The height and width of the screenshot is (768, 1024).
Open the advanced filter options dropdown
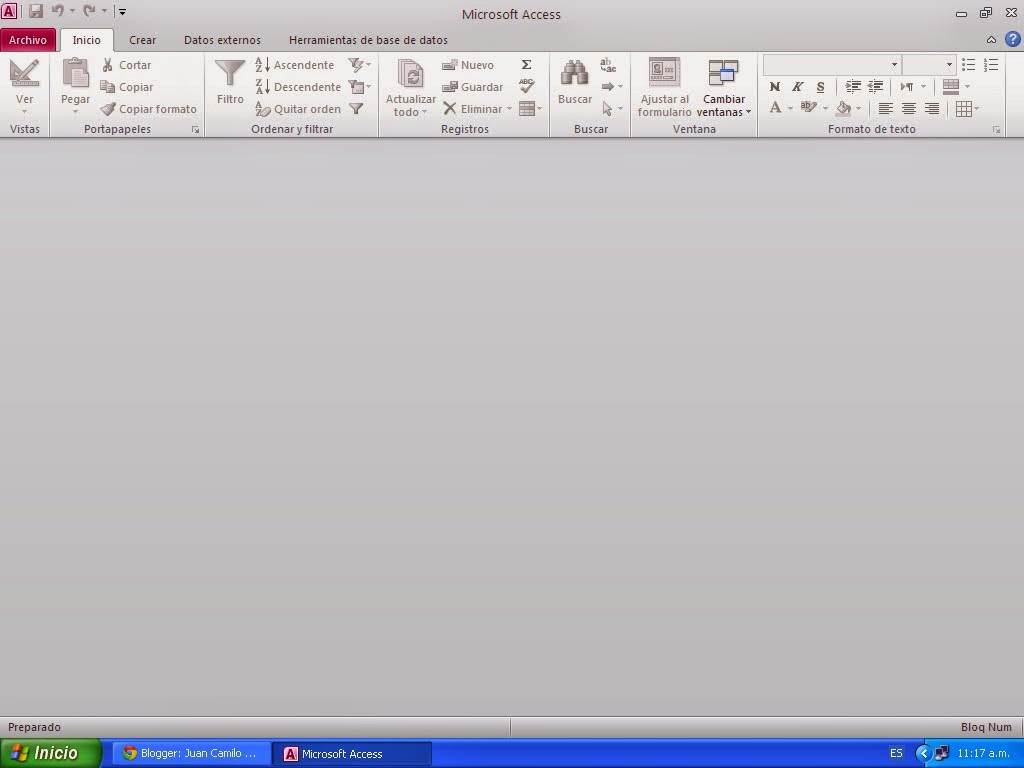(360, 87)
